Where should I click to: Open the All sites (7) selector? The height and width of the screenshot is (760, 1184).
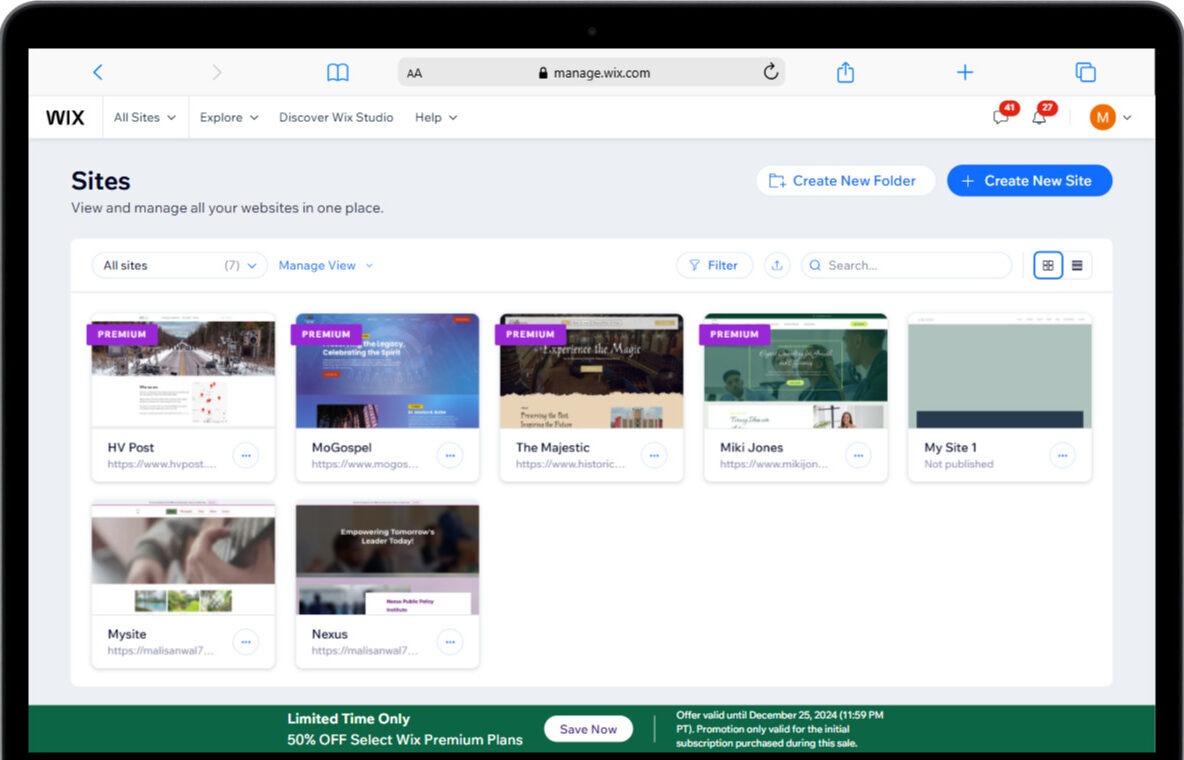point(180,265)
